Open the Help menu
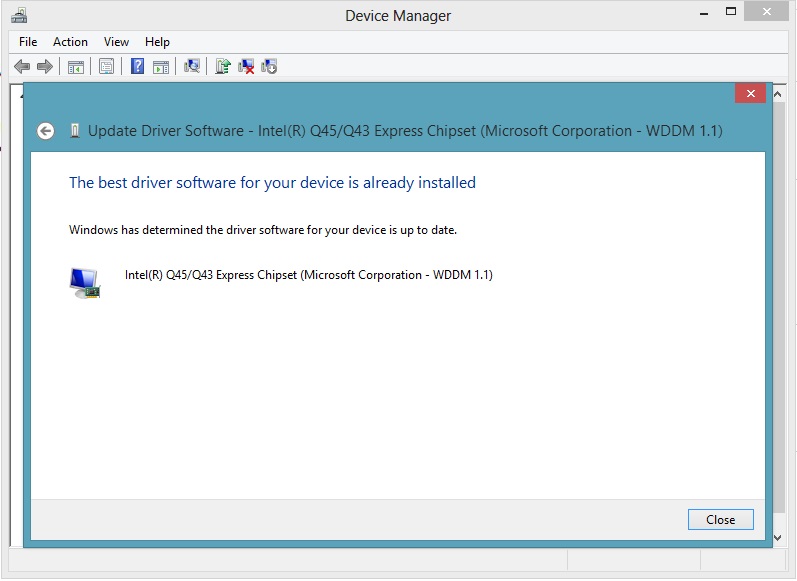Image resolution: width=797 pixels, height=581 pixels. [157, 42]
